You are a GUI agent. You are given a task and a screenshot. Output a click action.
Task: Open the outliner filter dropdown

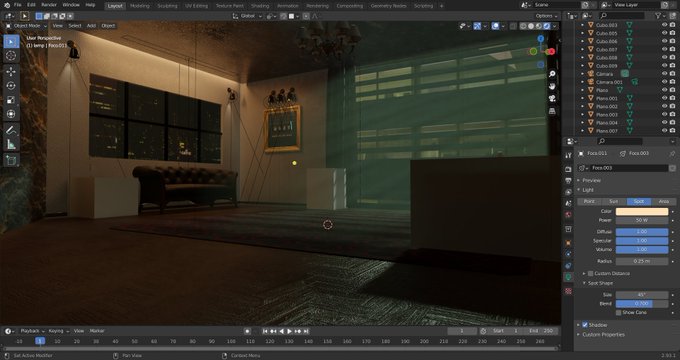pyautogui.click(x=660, y=16)
